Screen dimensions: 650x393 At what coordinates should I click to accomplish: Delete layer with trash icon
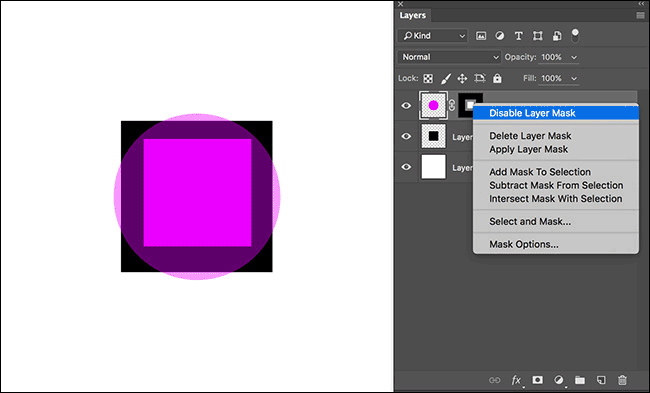(622, 380)
